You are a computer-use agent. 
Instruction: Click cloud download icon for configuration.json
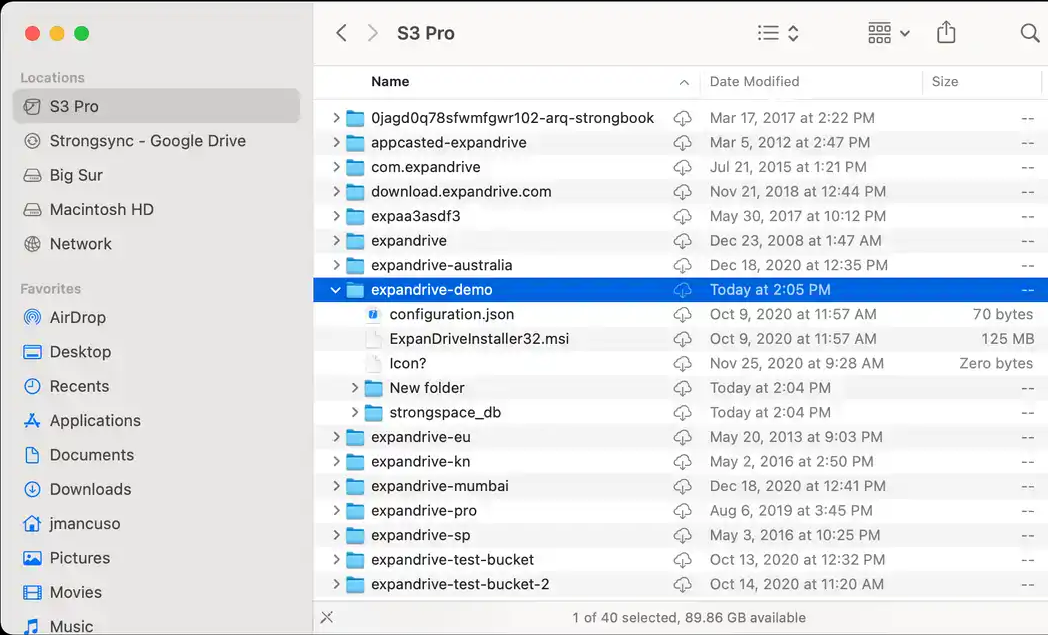(682, 315)
